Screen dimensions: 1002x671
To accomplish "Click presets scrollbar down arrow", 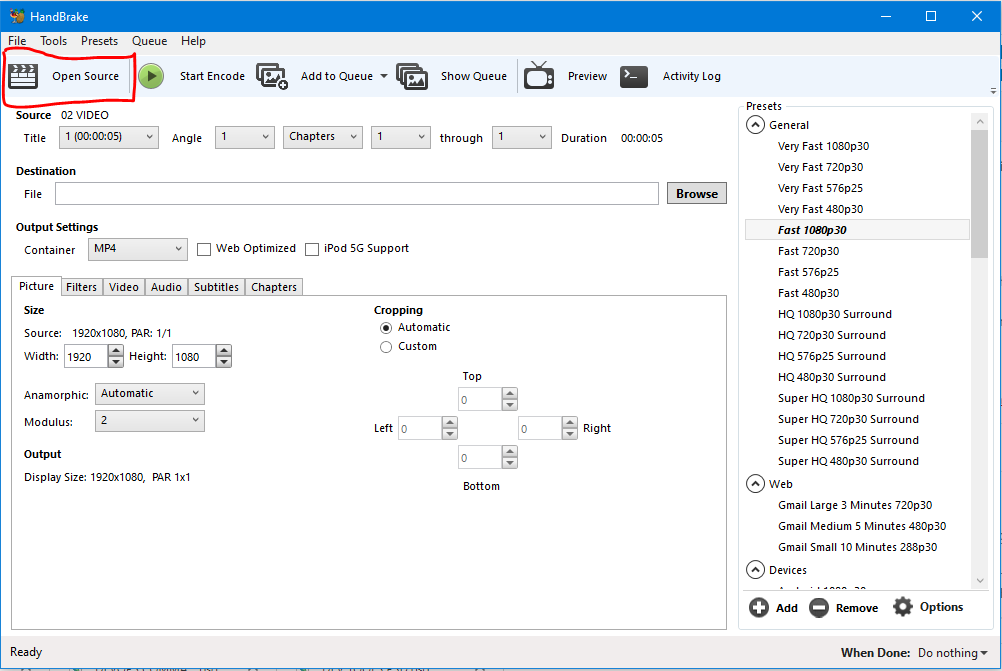I will click(980, 580).
